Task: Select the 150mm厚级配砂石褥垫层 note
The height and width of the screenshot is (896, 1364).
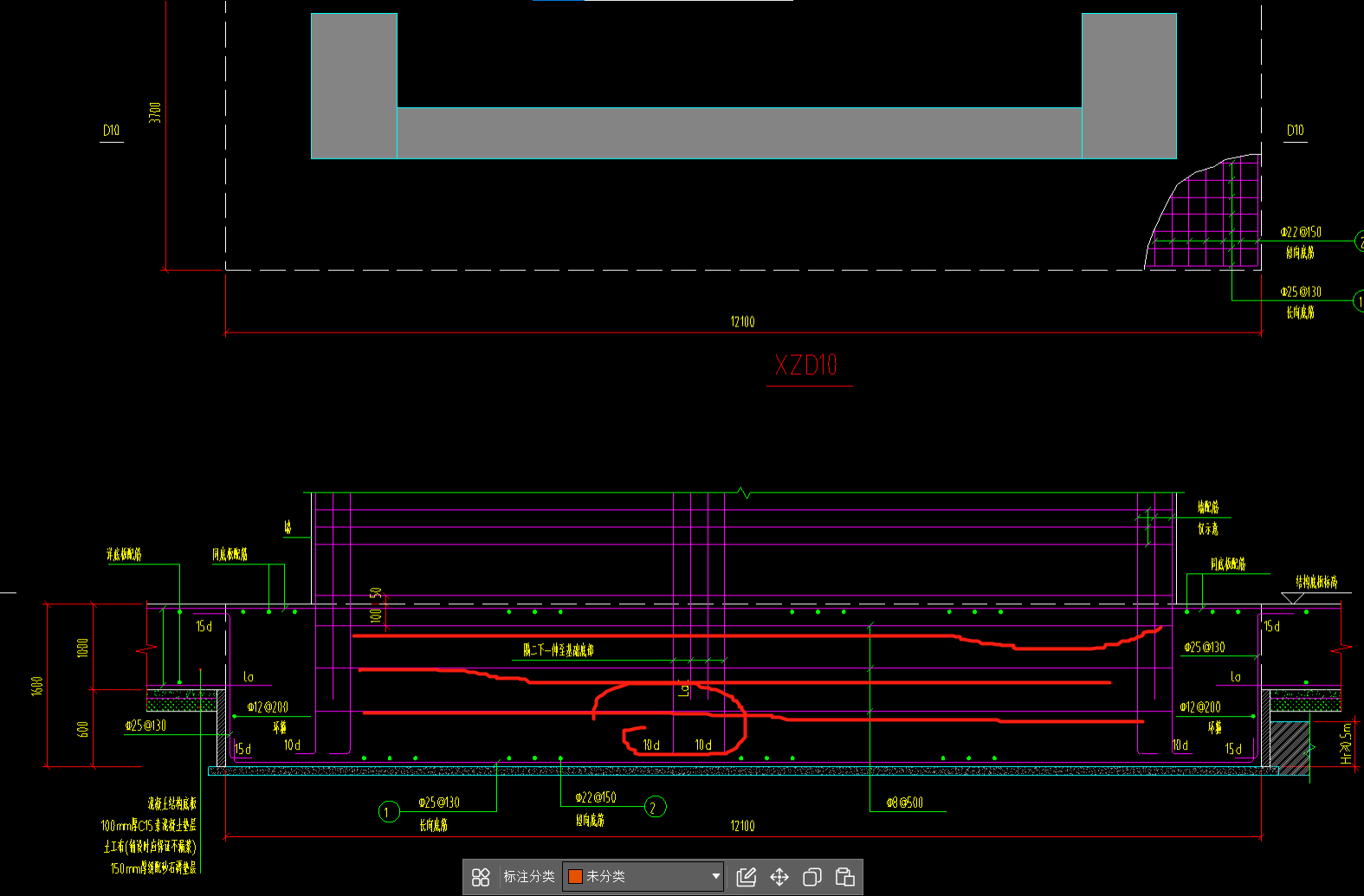Action: [x=153, y=867]
